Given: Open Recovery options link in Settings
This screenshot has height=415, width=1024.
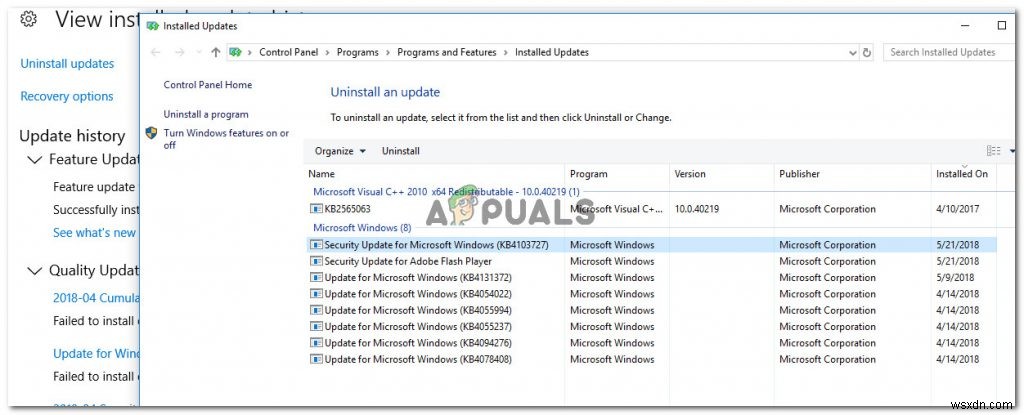Looking at the screenshot, I should click(67, 96).
